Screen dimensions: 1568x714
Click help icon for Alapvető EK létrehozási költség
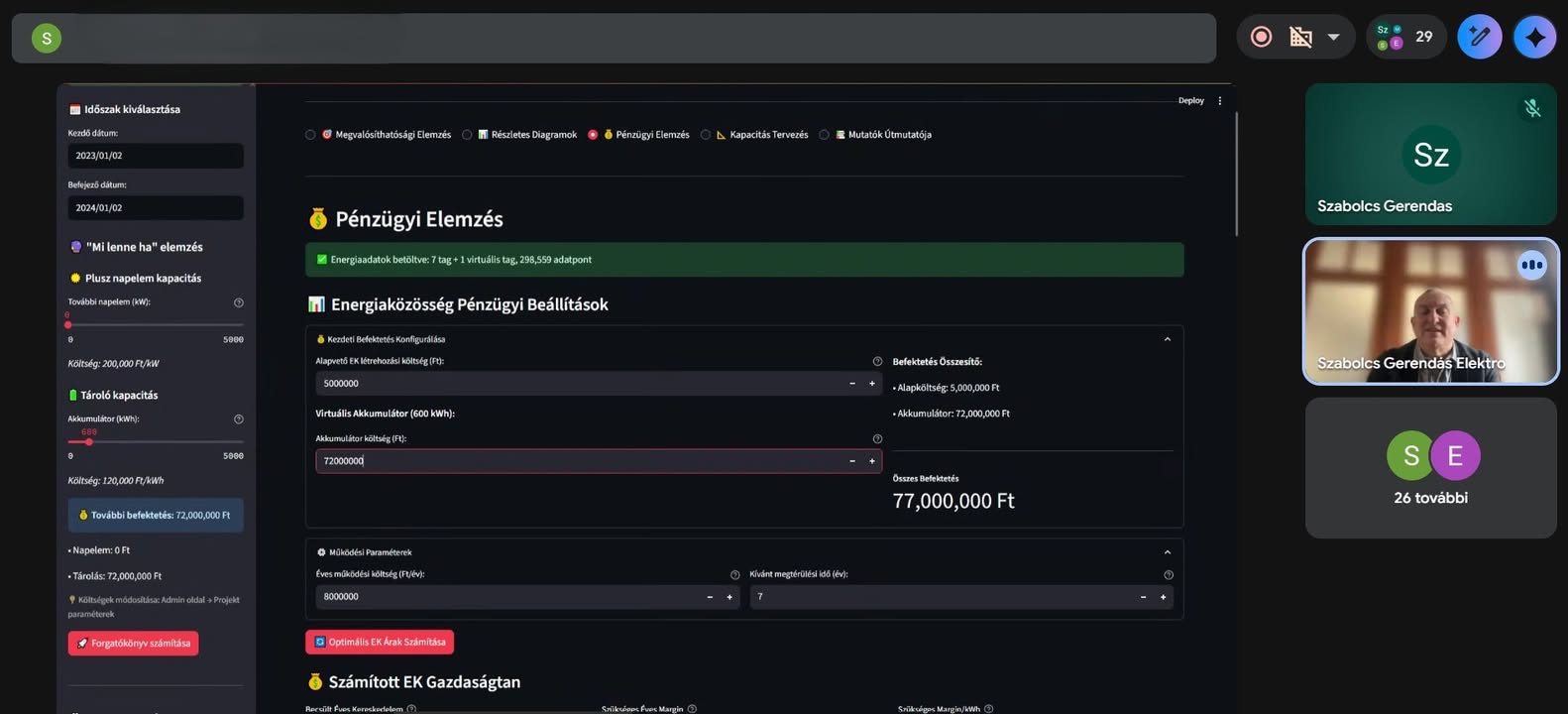point(877,361)
